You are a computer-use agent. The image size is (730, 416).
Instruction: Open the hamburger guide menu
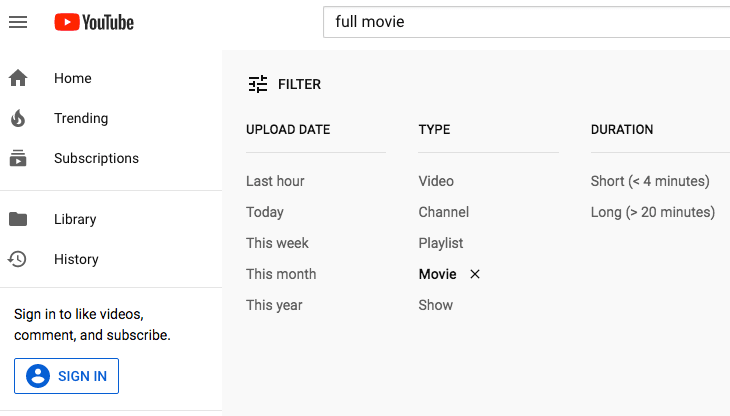pyautogui.click(x=18, y=22)
